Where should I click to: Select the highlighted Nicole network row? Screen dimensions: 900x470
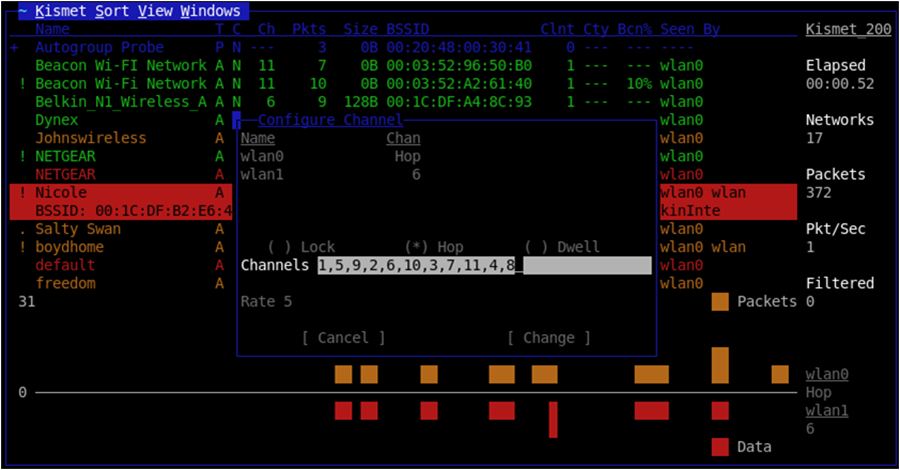point(120,192)
